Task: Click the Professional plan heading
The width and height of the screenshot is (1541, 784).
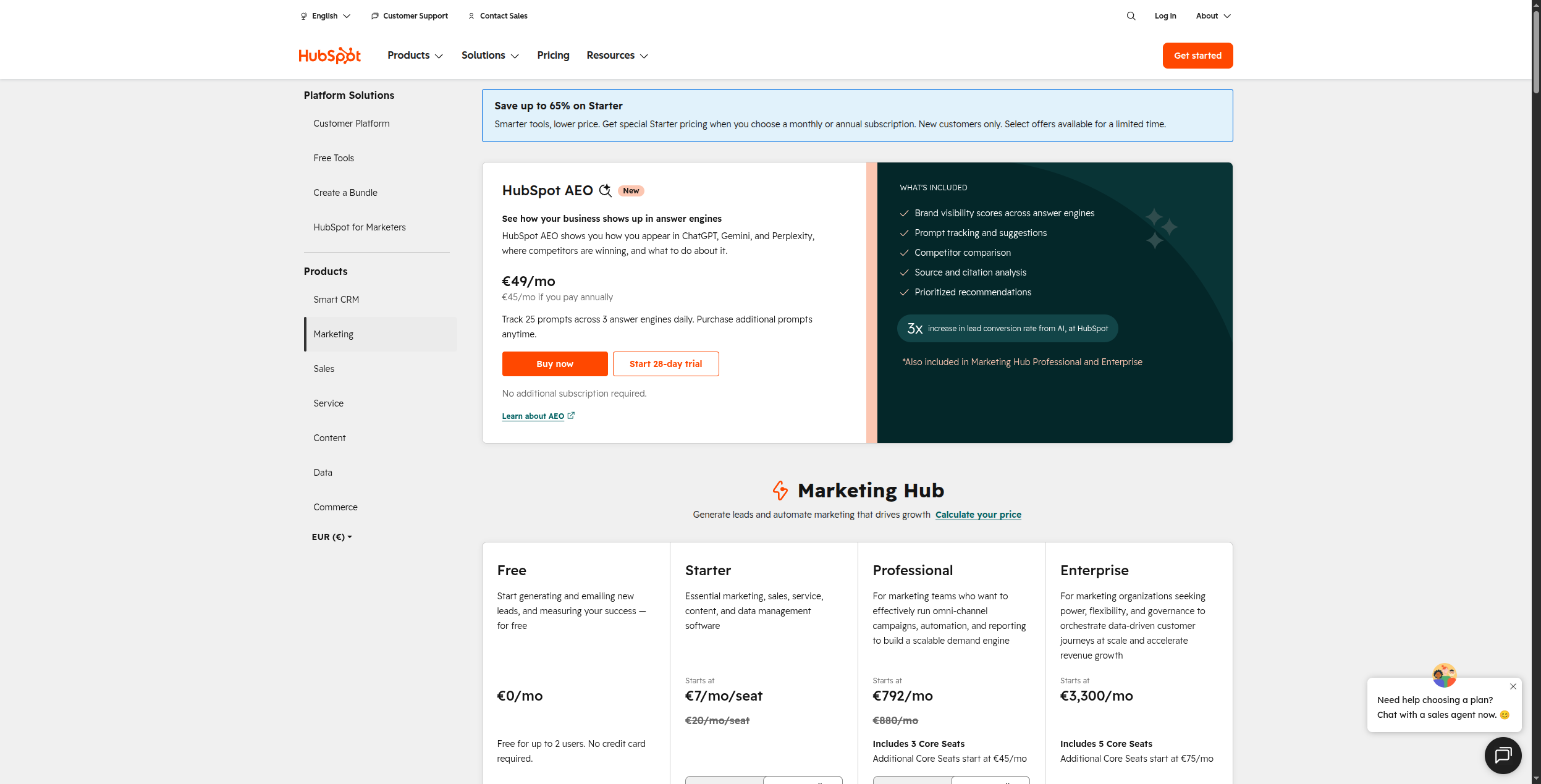Action: tap(913, 570)
